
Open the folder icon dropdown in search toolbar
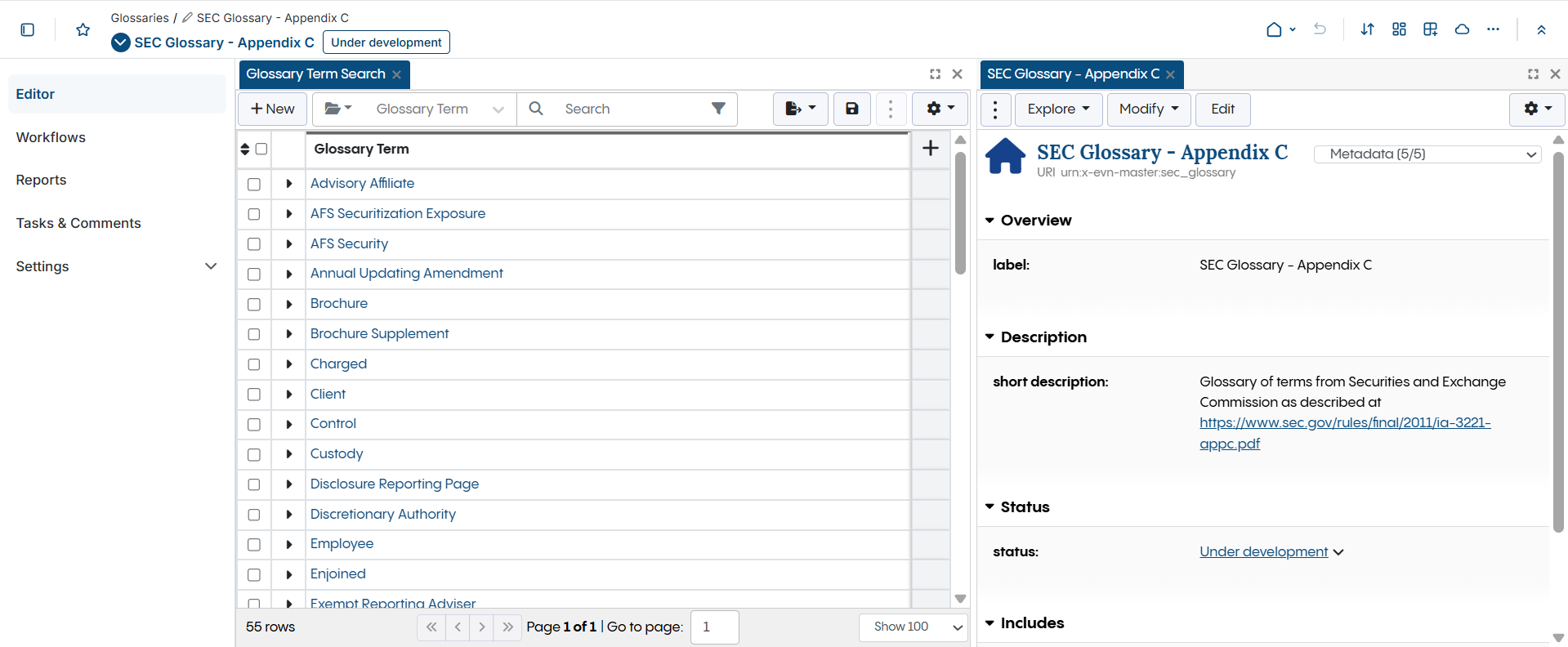tap(338, 109)
